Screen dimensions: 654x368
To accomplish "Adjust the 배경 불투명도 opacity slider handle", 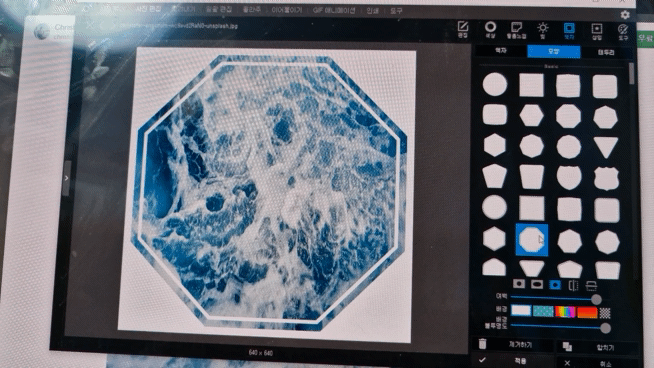I will pyautogui.click(x=605, y=328).
